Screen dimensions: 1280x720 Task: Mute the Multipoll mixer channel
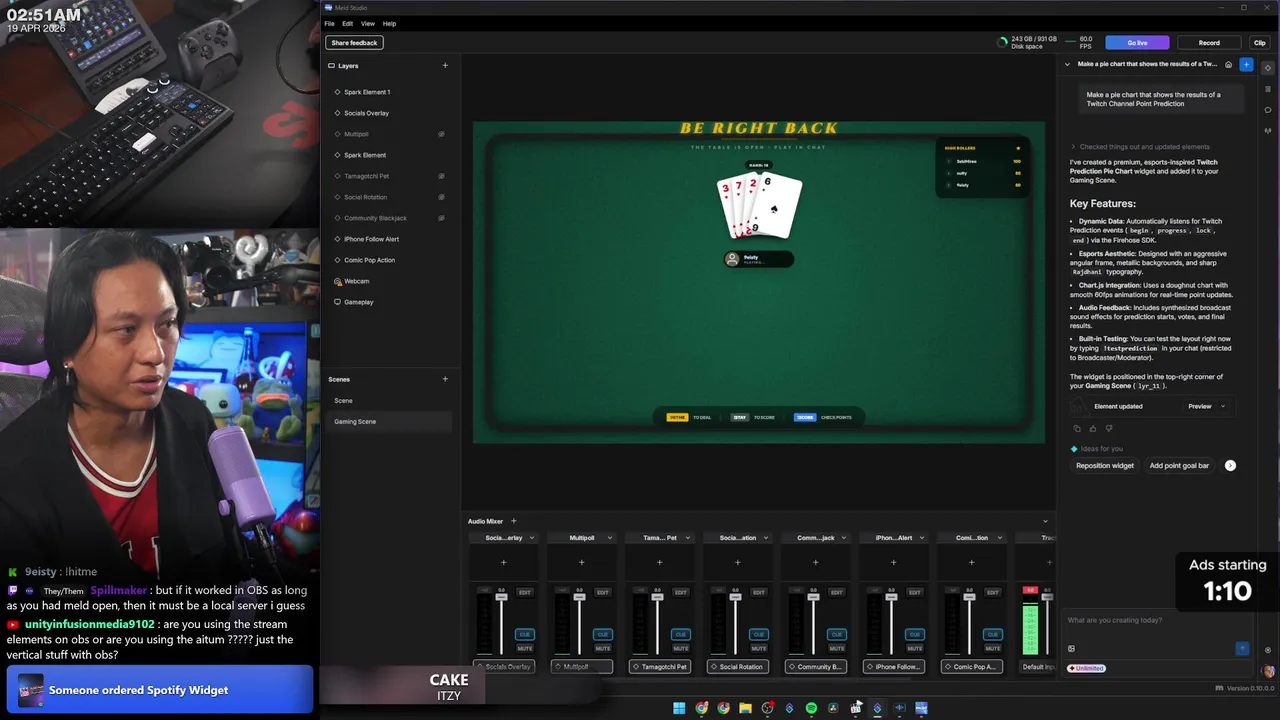click(x=602, y=648)
